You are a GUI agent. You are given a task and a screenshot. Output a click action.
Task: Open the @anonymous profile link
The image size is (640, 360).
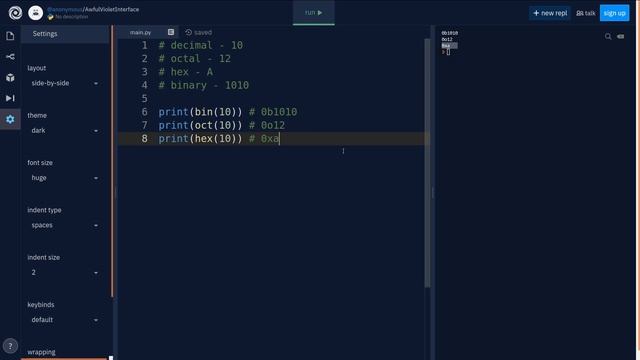click(x=65, y=9)
